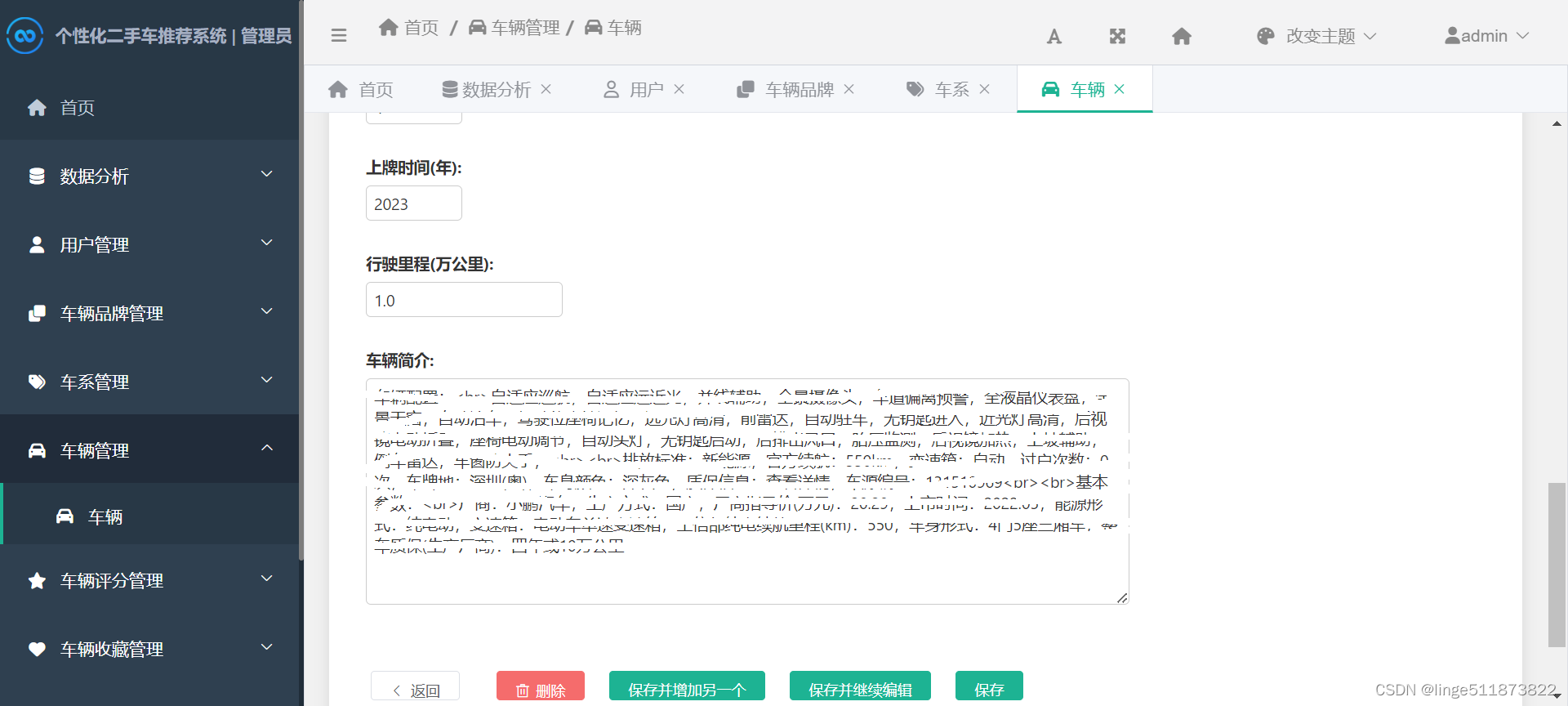Screen dimensions: 1568x706
Task: Click the 车辆管理 breadcrumb car icon
Action: tap(477, 27)
